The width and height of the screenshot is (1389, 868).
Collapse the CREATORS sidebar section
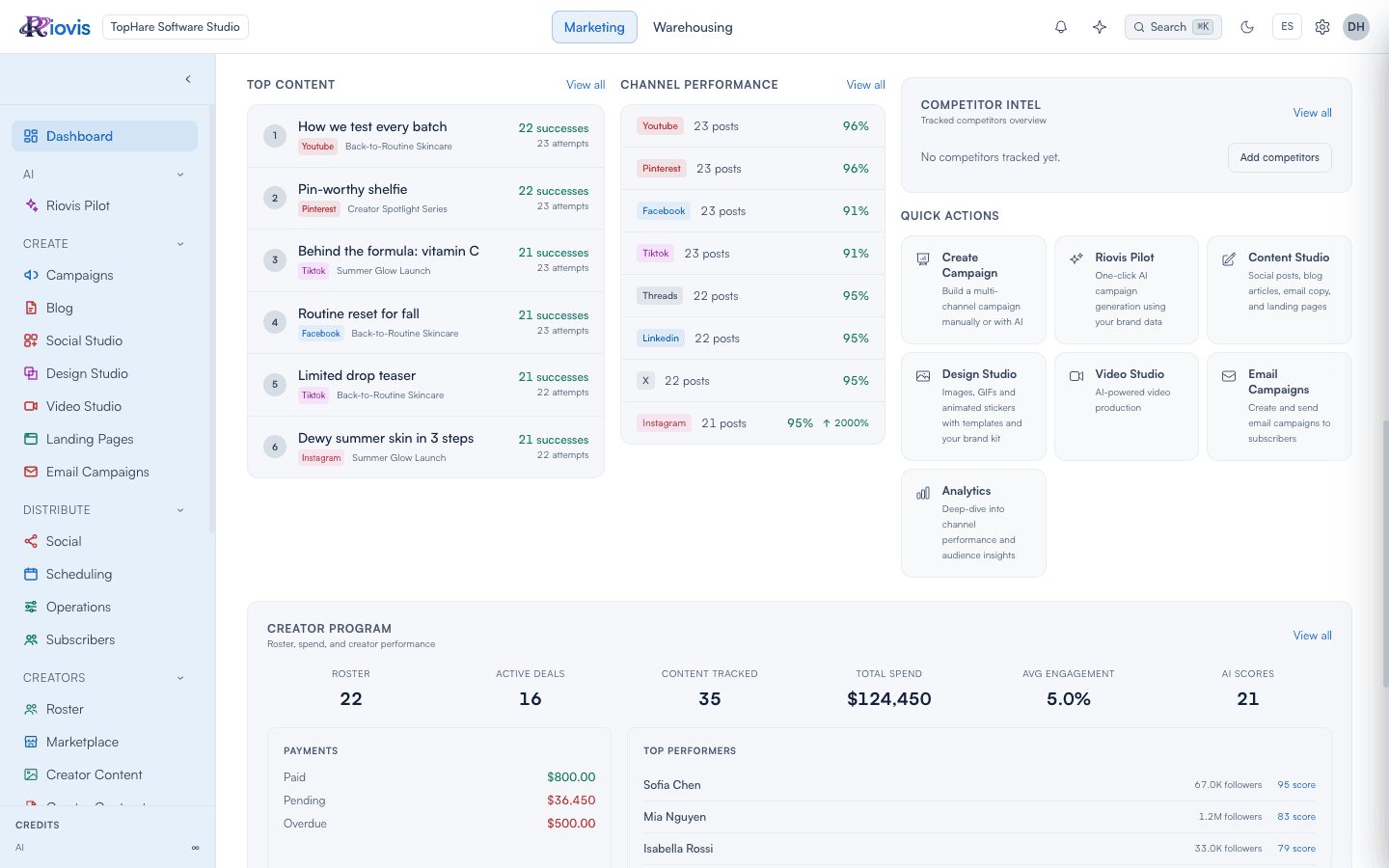click(x=180, y=678)
